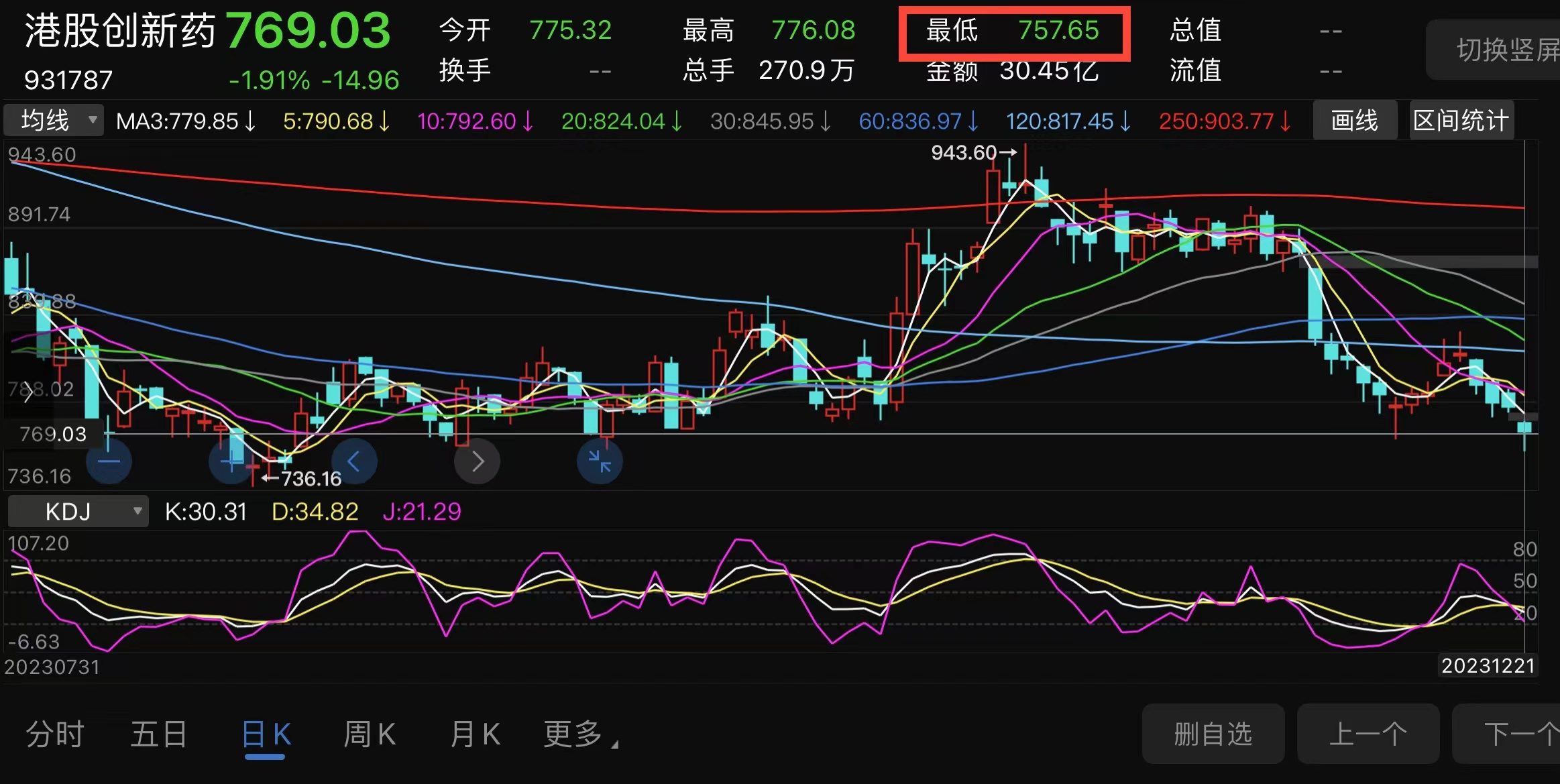Tap the zoom-out minus circle icon
Image resolution: width=1560 pixels, height=784 pixels.
click(x=109, y=461)
